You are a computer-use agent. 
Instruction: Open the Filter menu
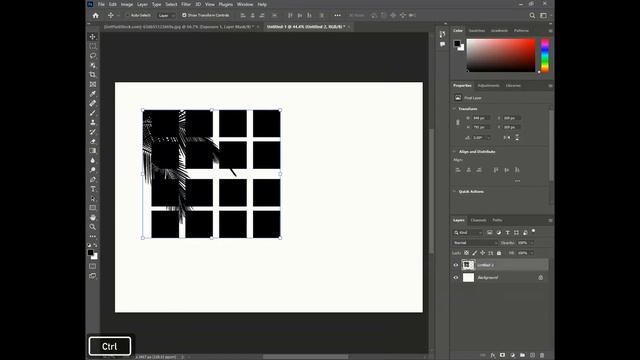click(x=186, y=4)
